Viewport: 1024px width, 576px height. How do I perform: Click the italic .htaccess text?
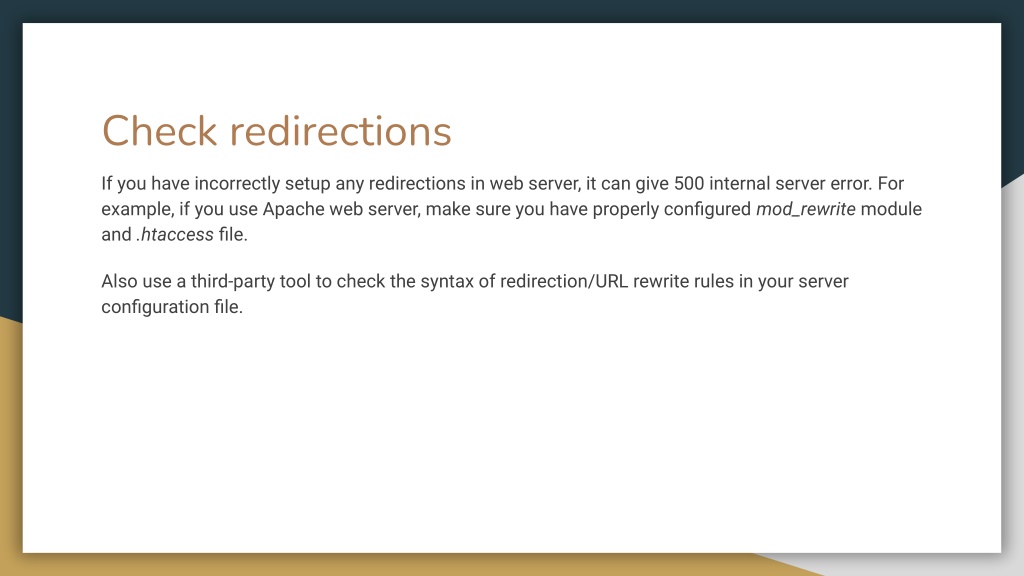point(174,234)
